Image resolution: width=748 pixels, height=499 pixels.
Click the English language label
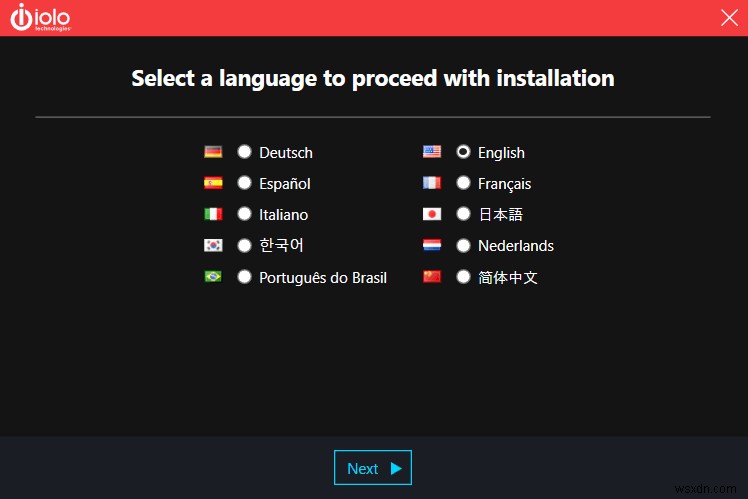coord(501,153)
